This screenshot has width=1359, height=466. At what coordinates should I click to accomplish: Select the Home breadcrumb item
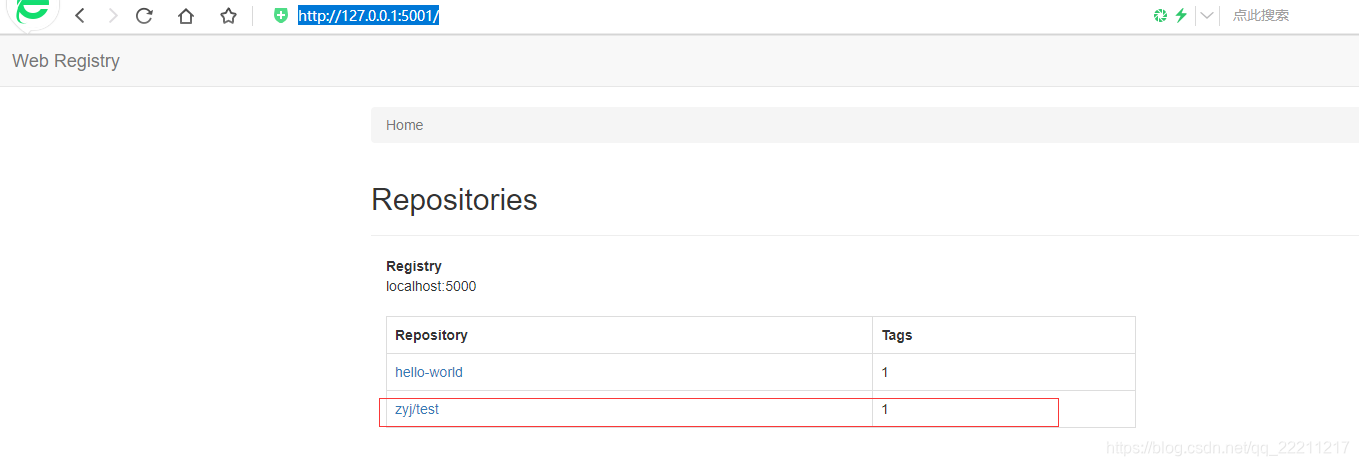tap(405, 125)
